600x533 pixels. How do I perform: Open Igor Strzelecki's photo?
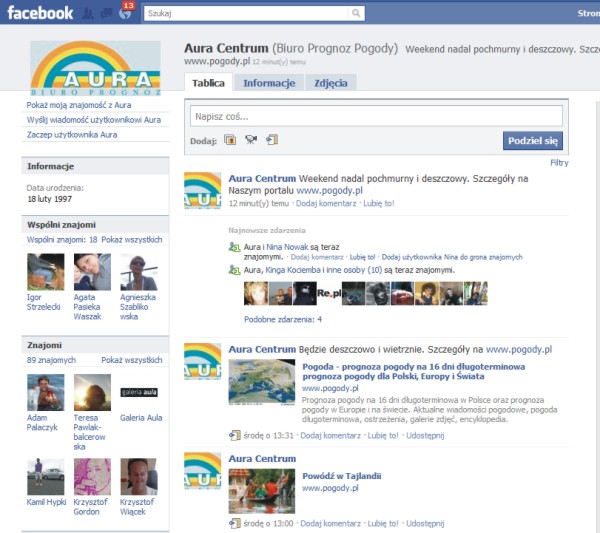[x=46, y=272]
